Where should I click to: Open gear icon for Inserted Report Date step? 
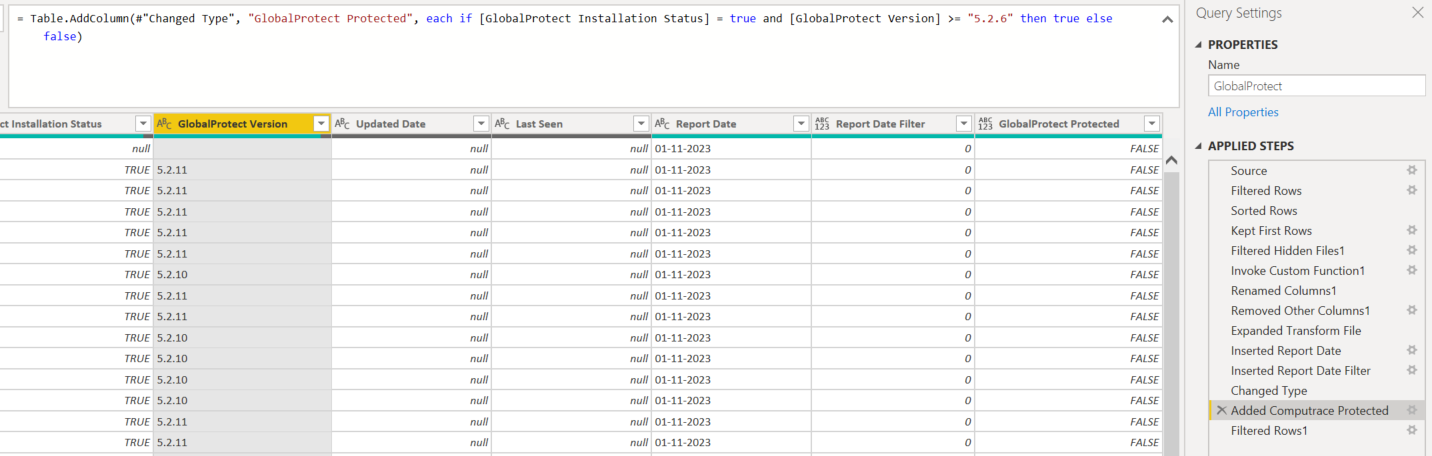click(1411, 351)
